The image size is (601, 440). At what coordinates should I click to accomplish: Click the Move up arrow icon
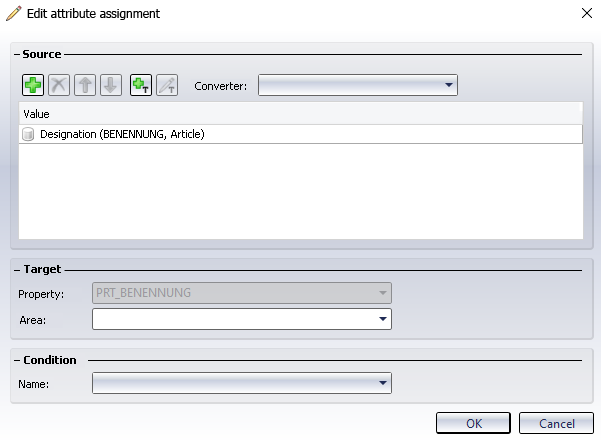pos(85,85)
